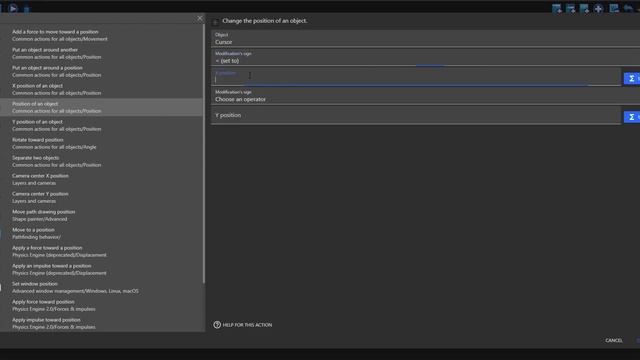Screen dimensions: 640x360
Task: Select 'Apply impulse toward position' Physics 2.0 action
Action: pyautogui.click(x=101, y=323)
